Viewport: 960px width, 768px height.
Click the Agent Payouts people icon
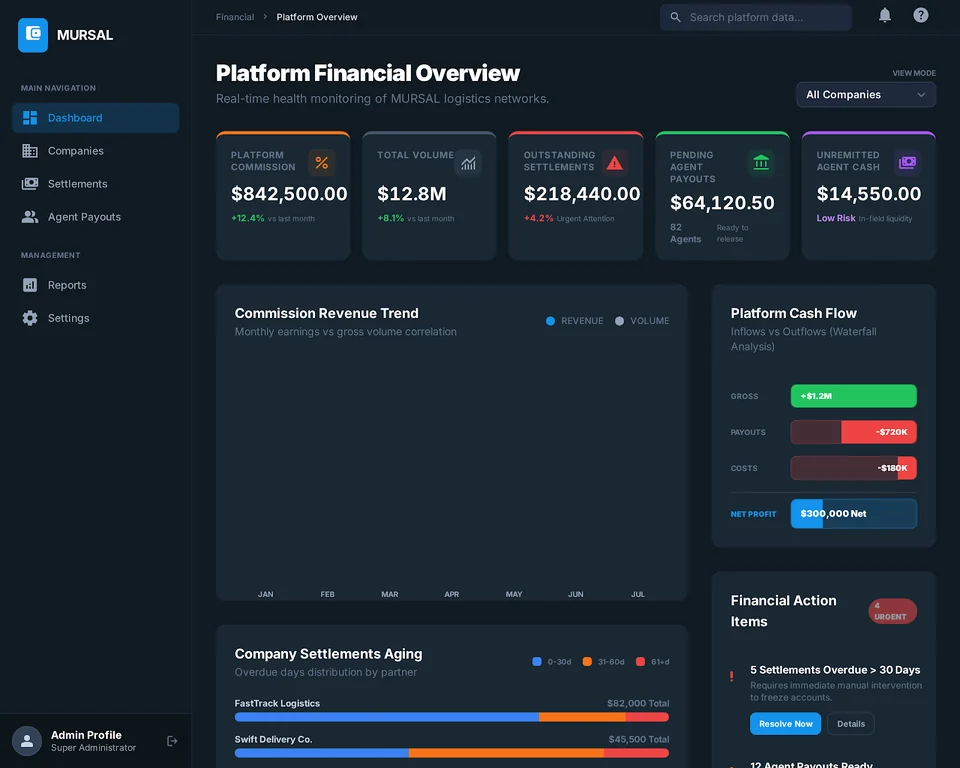point(30,217)
